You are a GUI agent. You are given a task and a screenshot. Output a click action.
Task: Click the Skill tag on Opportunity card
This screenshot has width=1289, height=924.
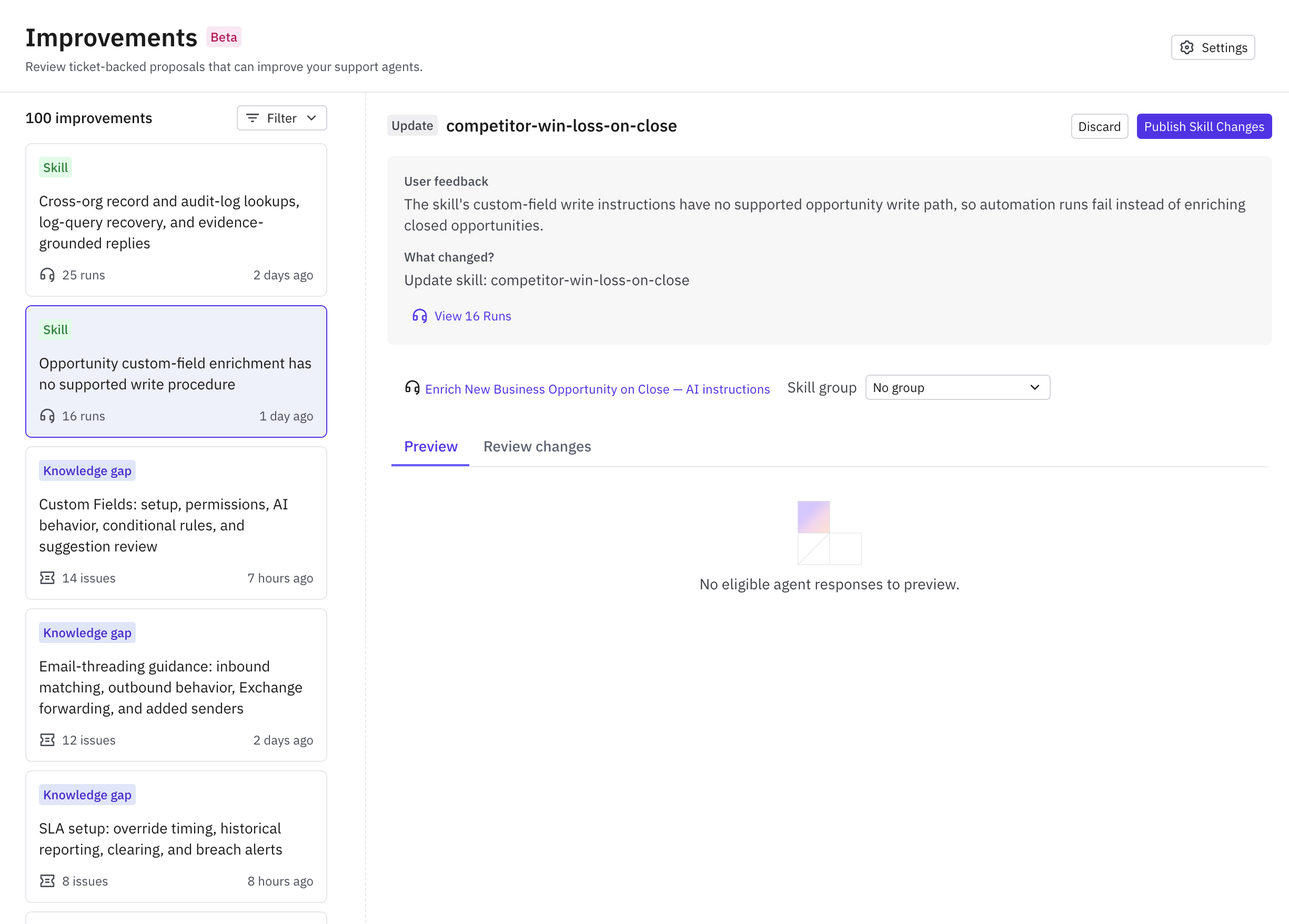tap(56, 329)
